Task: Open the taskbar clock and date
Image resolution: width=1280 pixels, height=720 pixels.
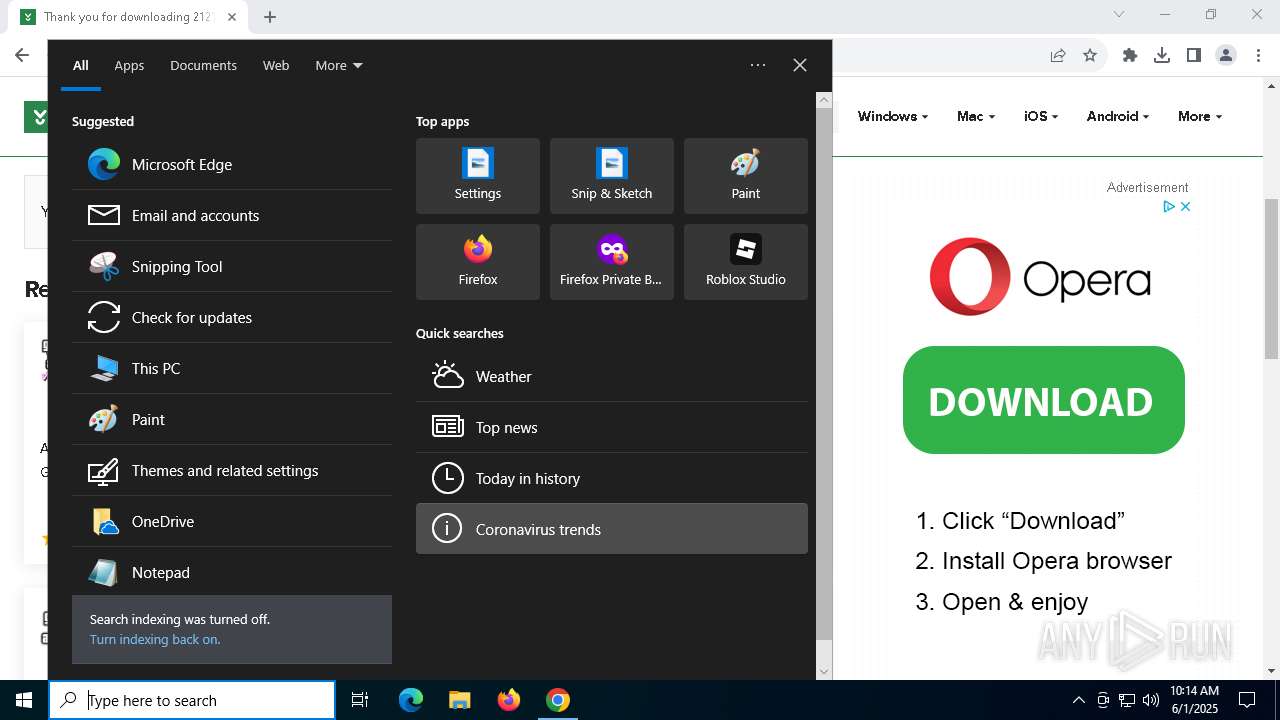Action: coord(1194,700)
